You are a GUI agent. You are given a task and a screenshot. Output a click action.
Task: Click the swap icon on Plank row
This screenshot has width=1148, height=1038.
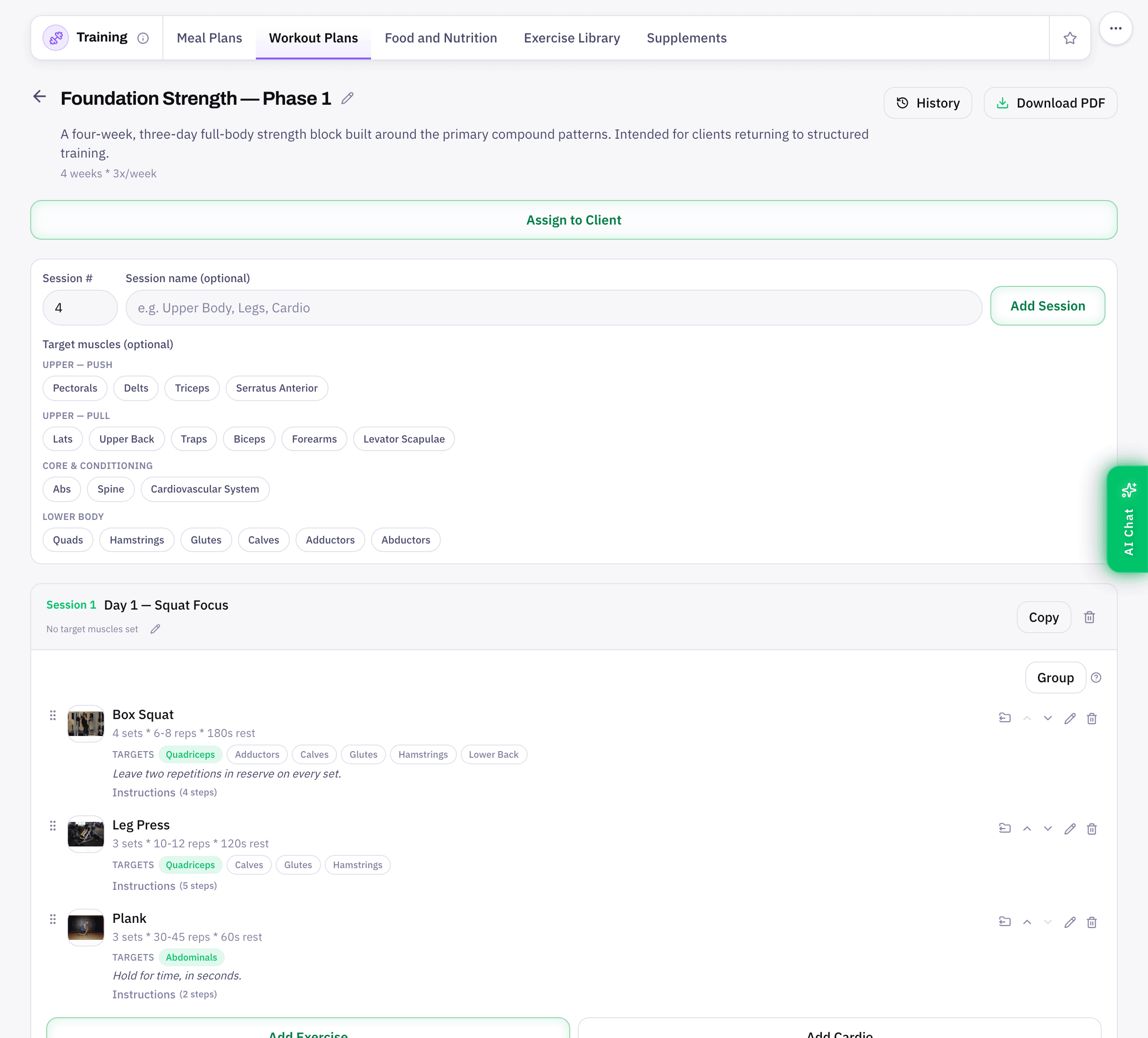pos(1004,922)
